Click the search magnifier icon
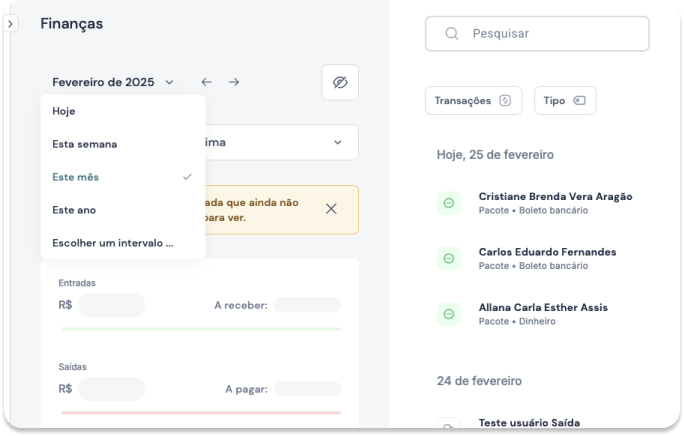 [452, 33]
